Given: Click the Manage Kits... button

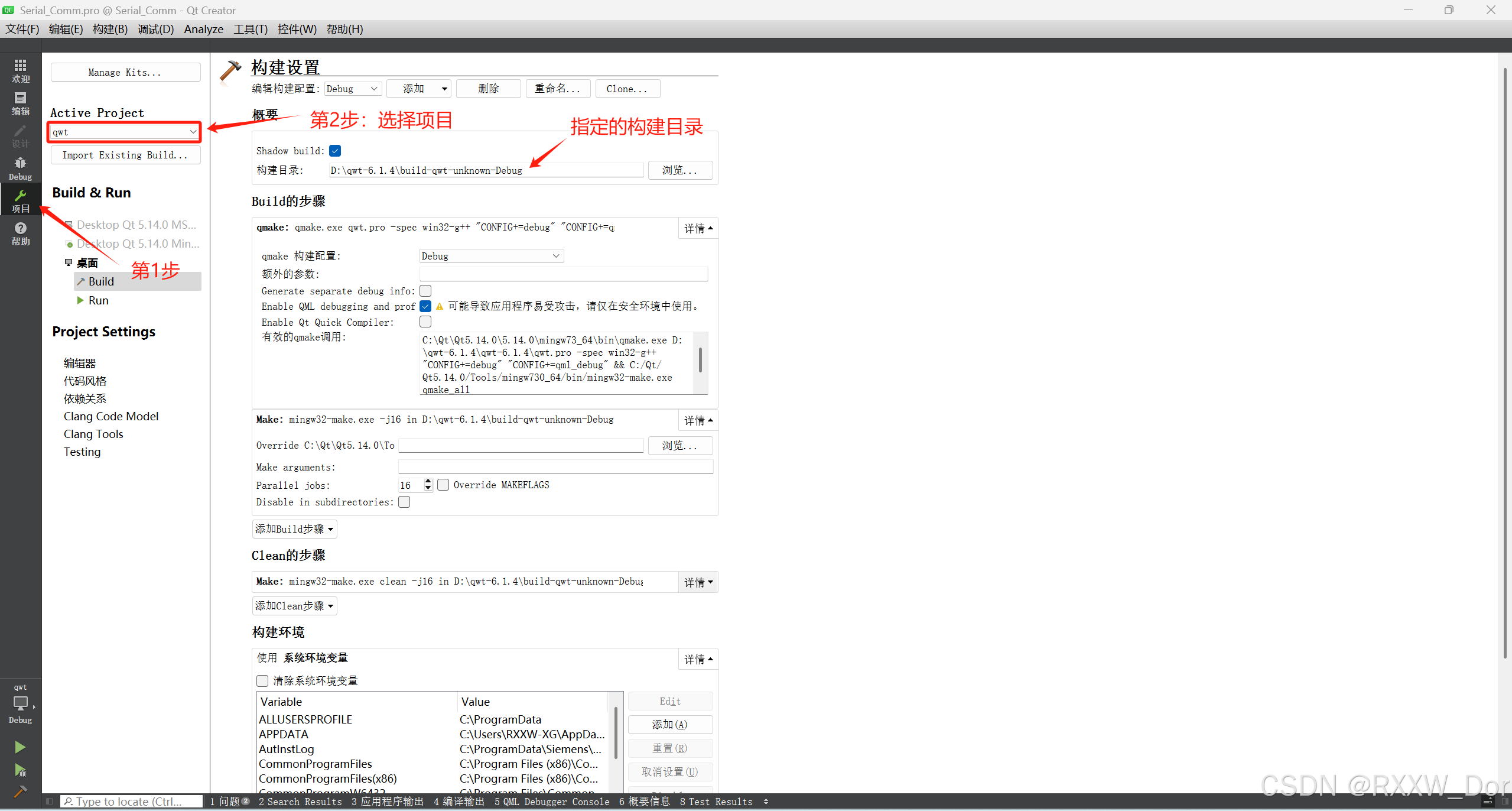Looking at the screenshot, I should [x=125, y=72].
